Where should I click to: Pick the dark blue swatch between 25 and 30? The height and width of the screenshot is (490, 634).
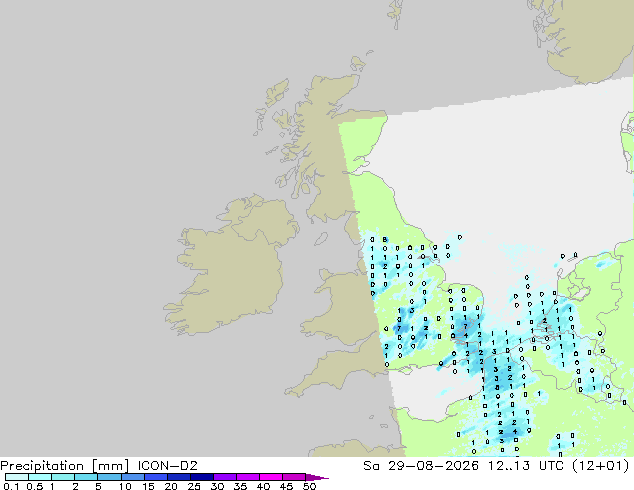pyautogui.click(x=202, y=477)
